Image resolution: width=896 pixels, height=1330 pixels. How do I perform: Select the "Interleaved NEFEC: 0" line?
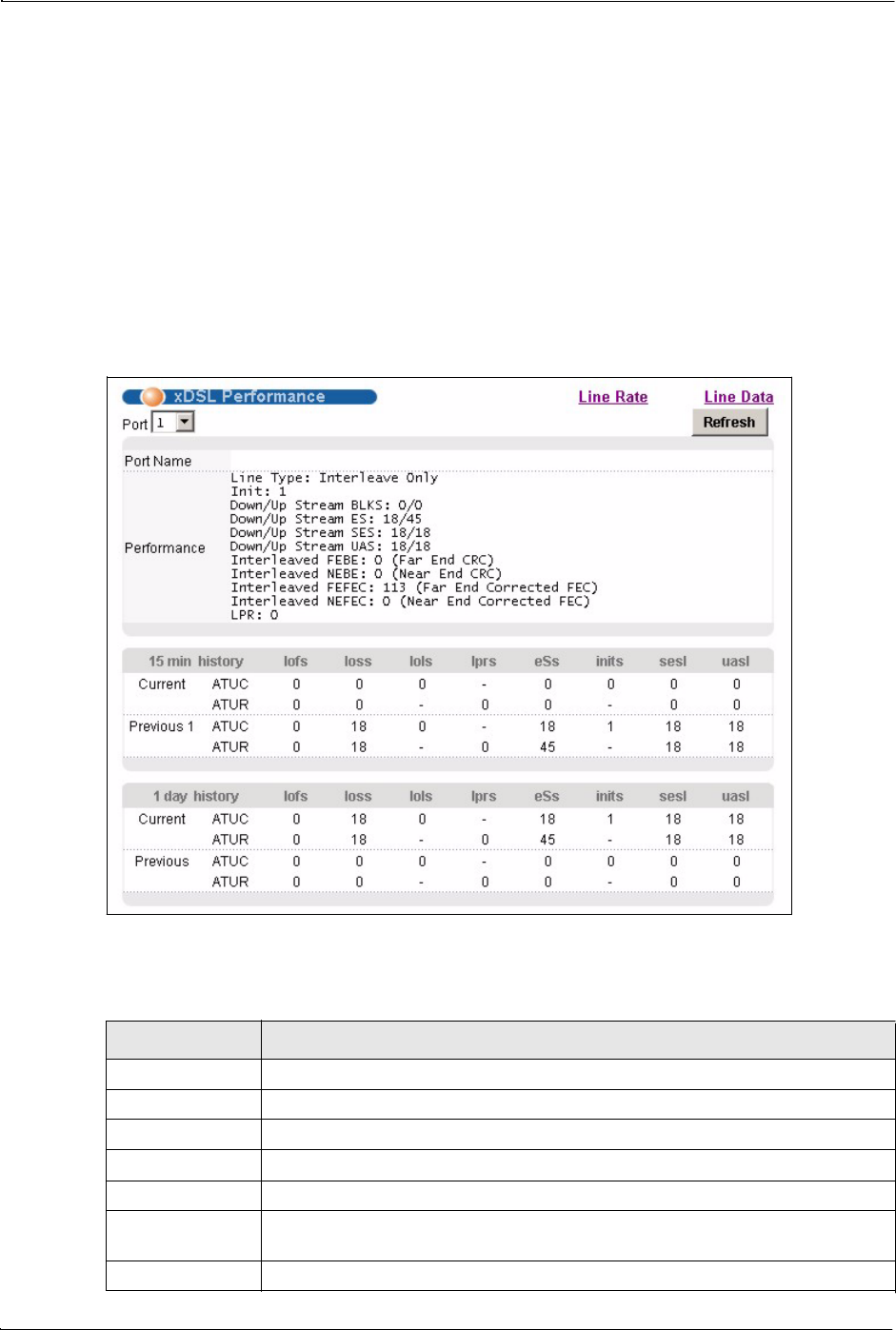[x=410, y=602]
